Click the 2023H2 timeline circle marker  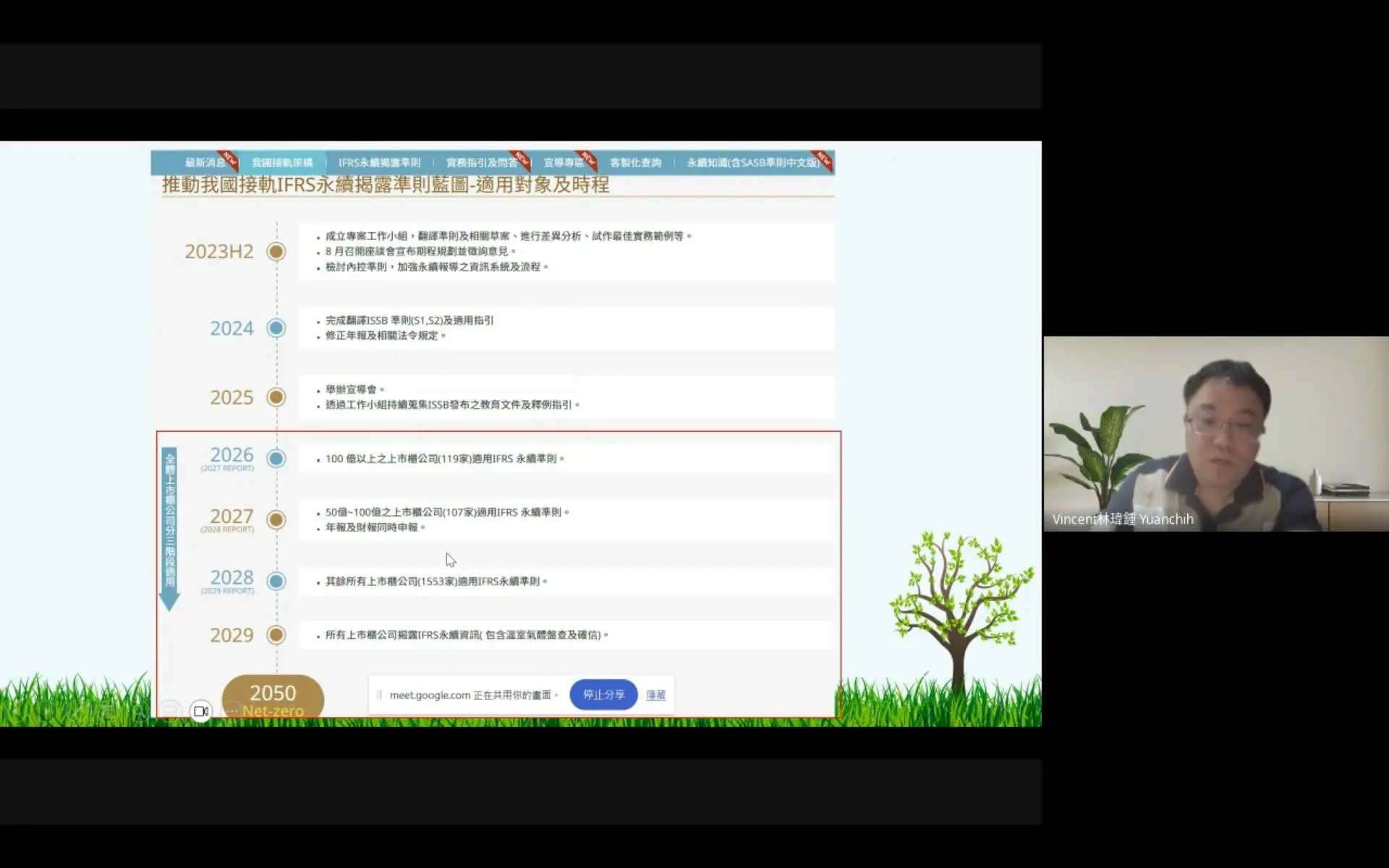276,252
